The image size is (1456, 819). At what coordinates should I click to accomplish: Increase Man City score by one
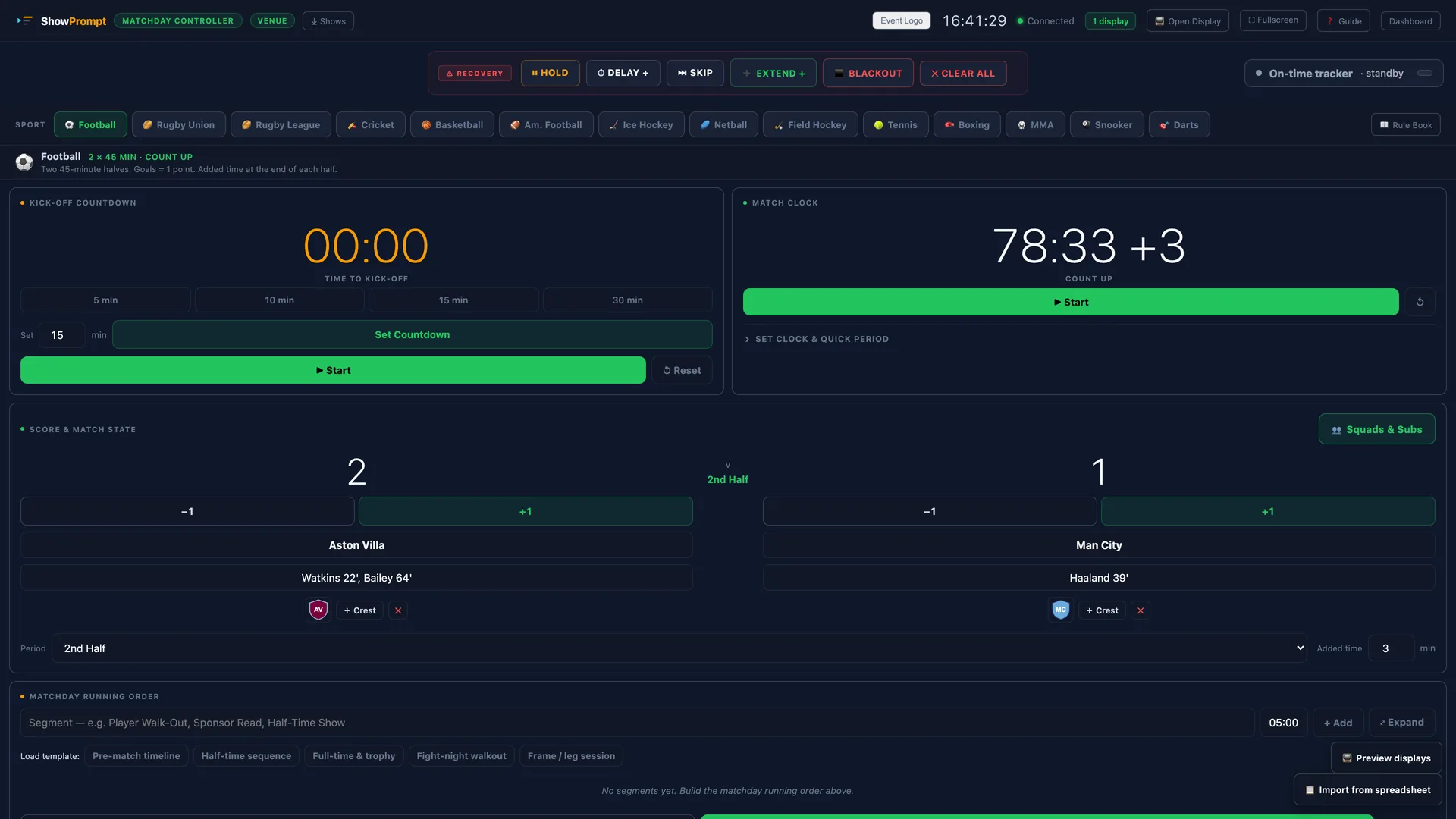[1268, 512]
